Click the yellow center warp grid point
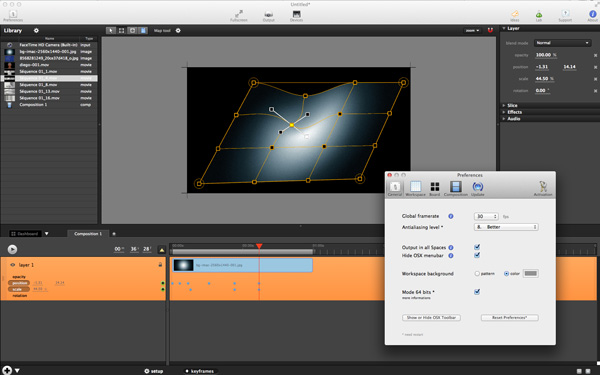Image resolution: width=600 pixels, height=375 pixels. coord(292,125)
